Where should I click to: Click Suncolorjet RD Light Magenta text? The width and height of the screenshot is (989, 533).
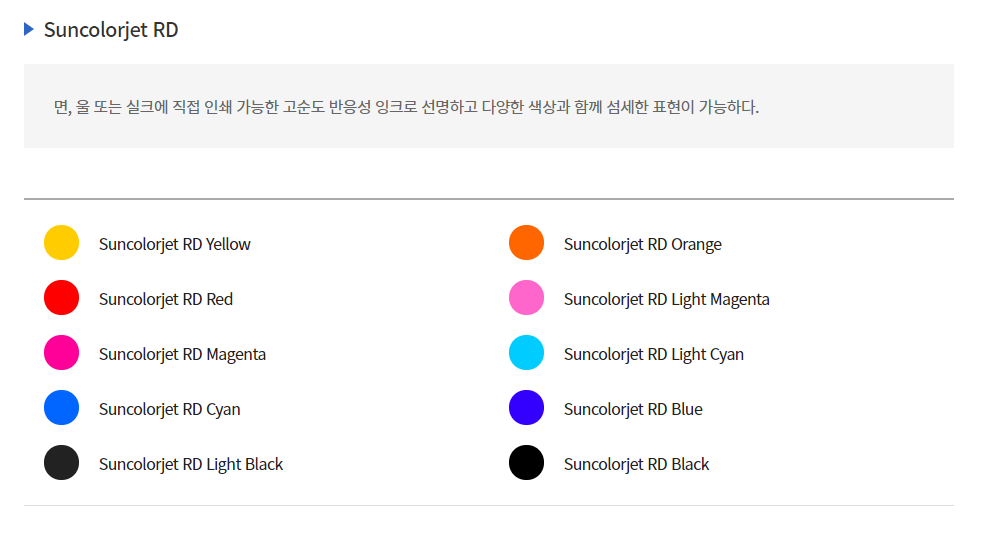tap(667, 299)
